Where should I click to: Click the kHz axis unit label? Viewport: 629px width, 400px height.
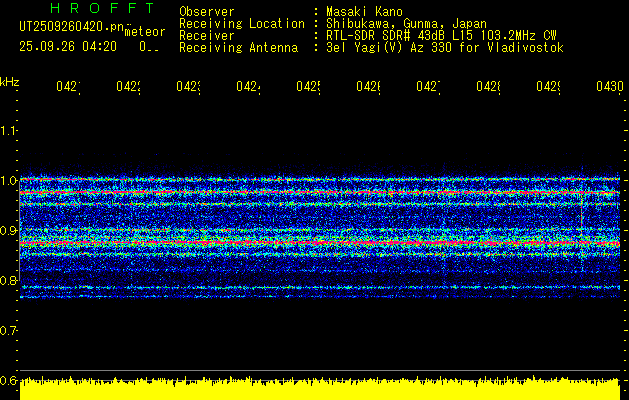coord(9,82)
